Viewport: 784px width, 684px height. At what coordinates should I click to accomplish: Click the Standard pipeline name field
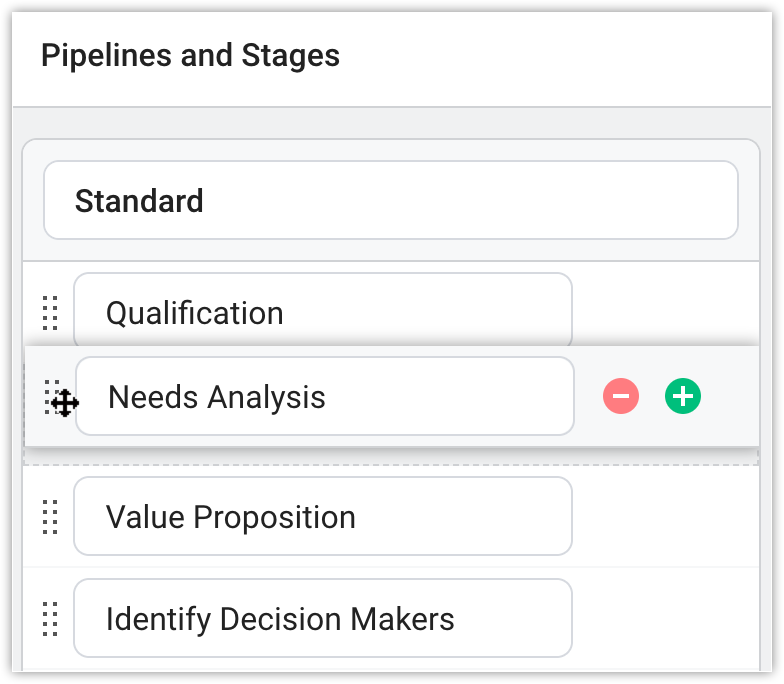[390, 201]
